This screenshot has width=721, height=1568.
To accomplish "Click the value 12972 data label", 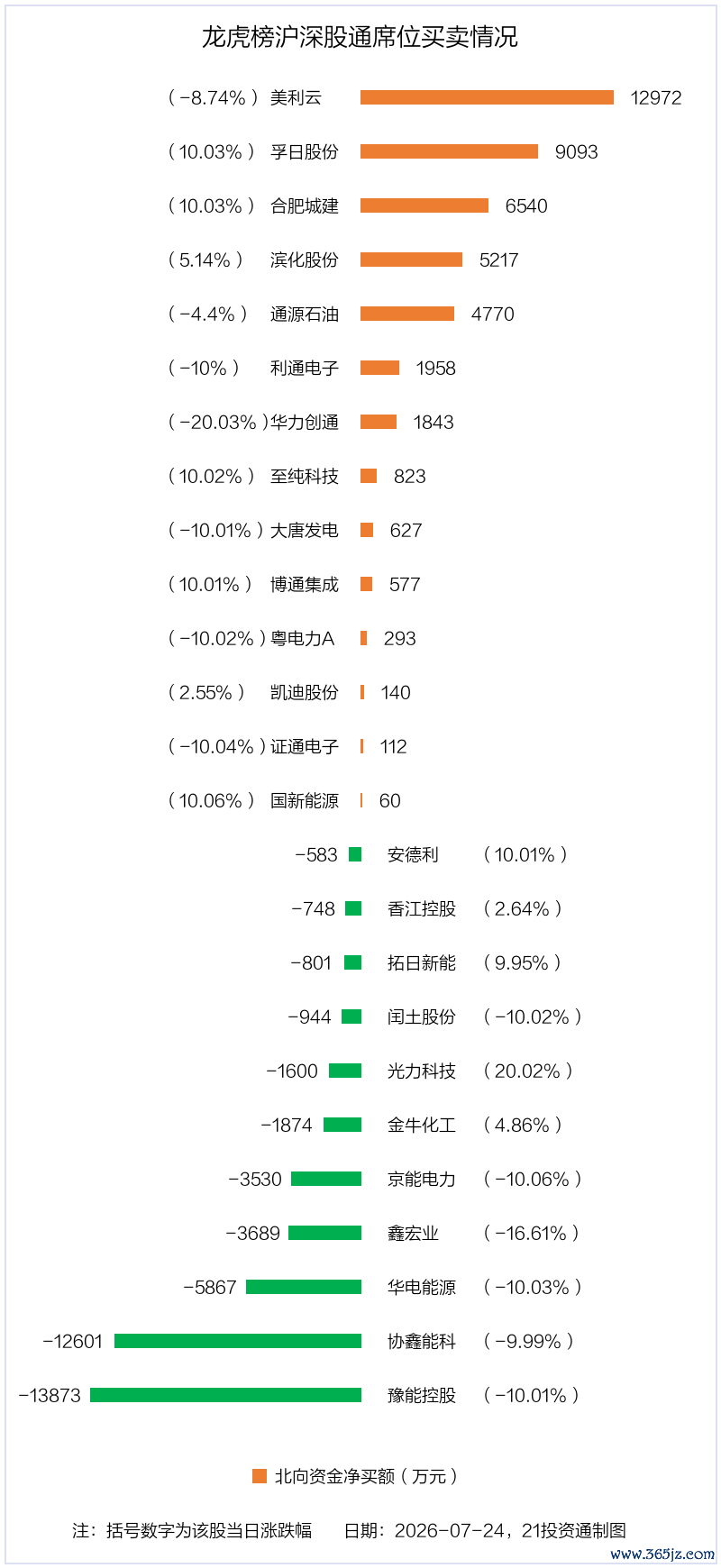I will 656,97.
